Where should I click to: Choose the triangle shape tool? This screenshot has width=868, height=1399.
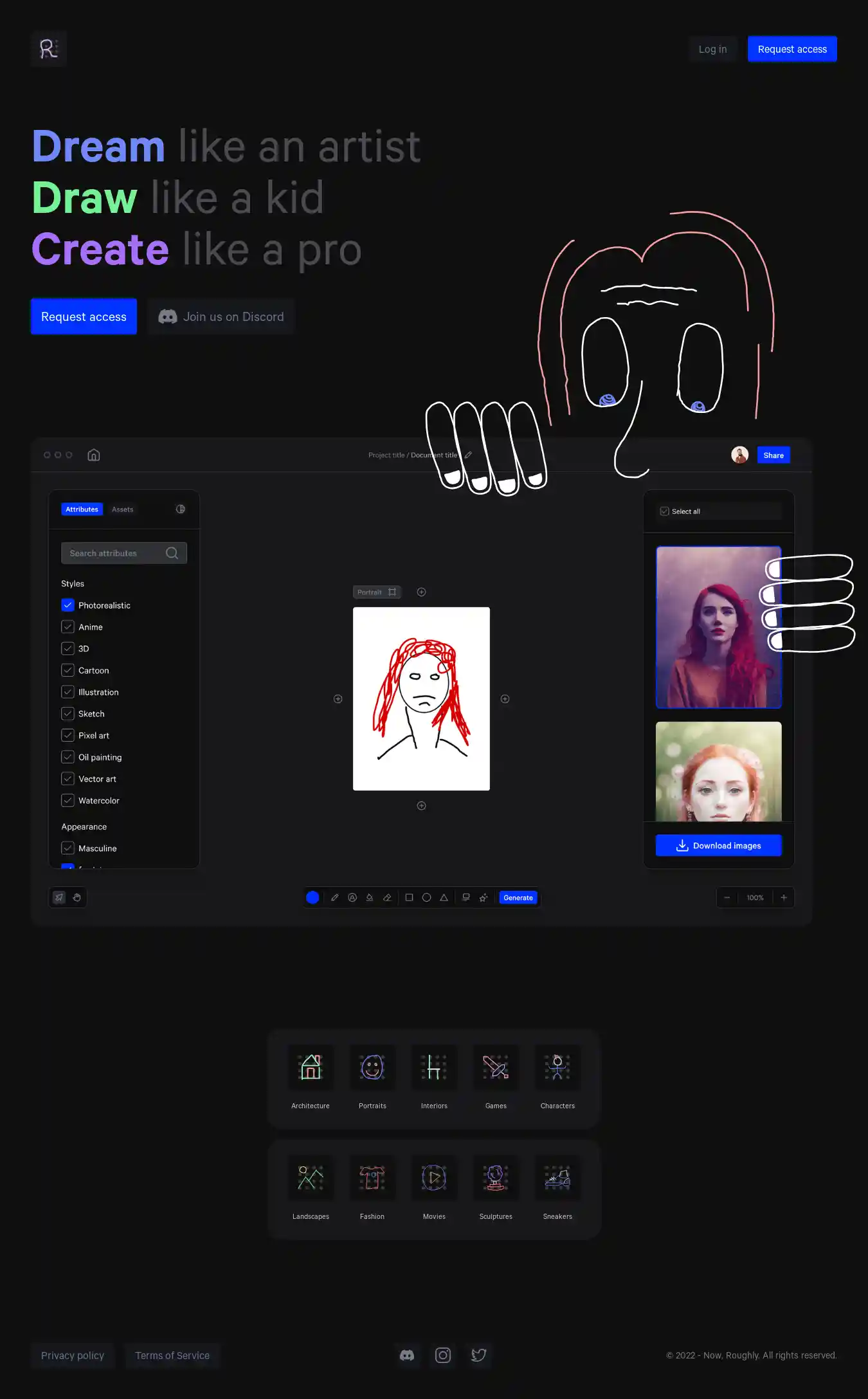[444, 897]
